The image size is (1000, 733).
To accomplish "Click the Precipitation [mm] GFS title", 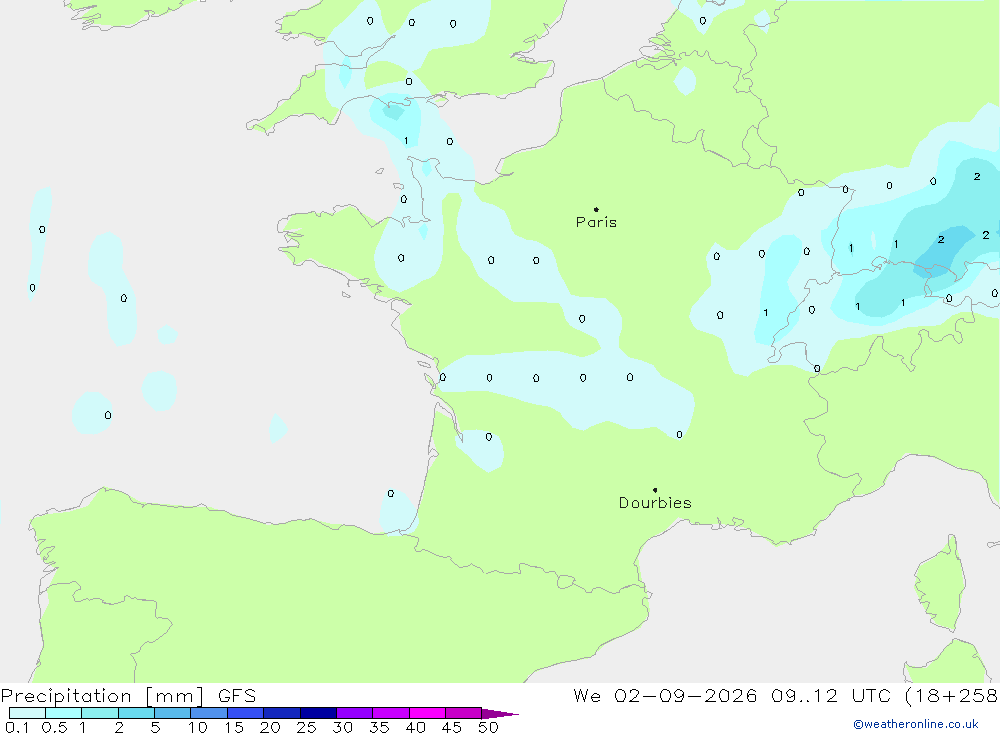I will click(128, 696).
